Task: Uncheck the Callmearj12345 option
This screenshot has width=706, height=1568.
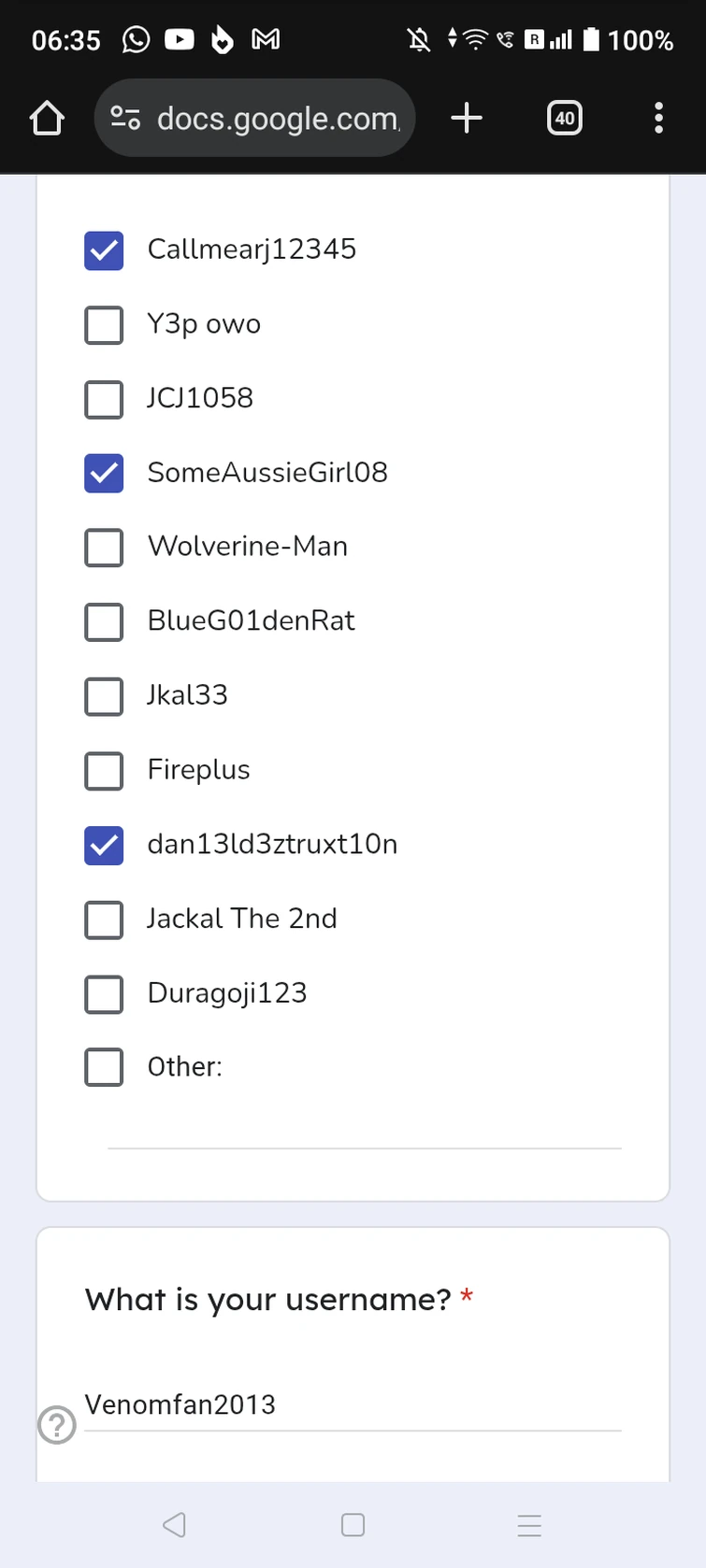Action: [104, 250]
